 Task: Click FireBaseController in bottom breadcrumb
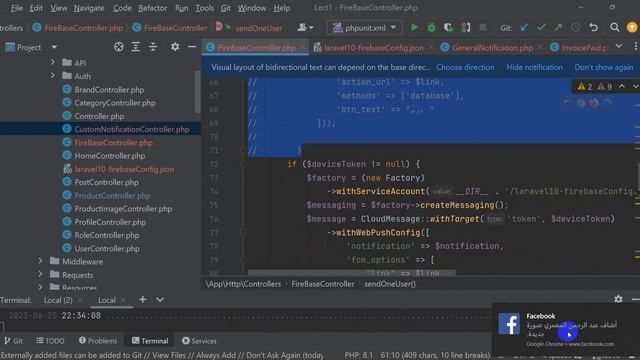(322, 284)
